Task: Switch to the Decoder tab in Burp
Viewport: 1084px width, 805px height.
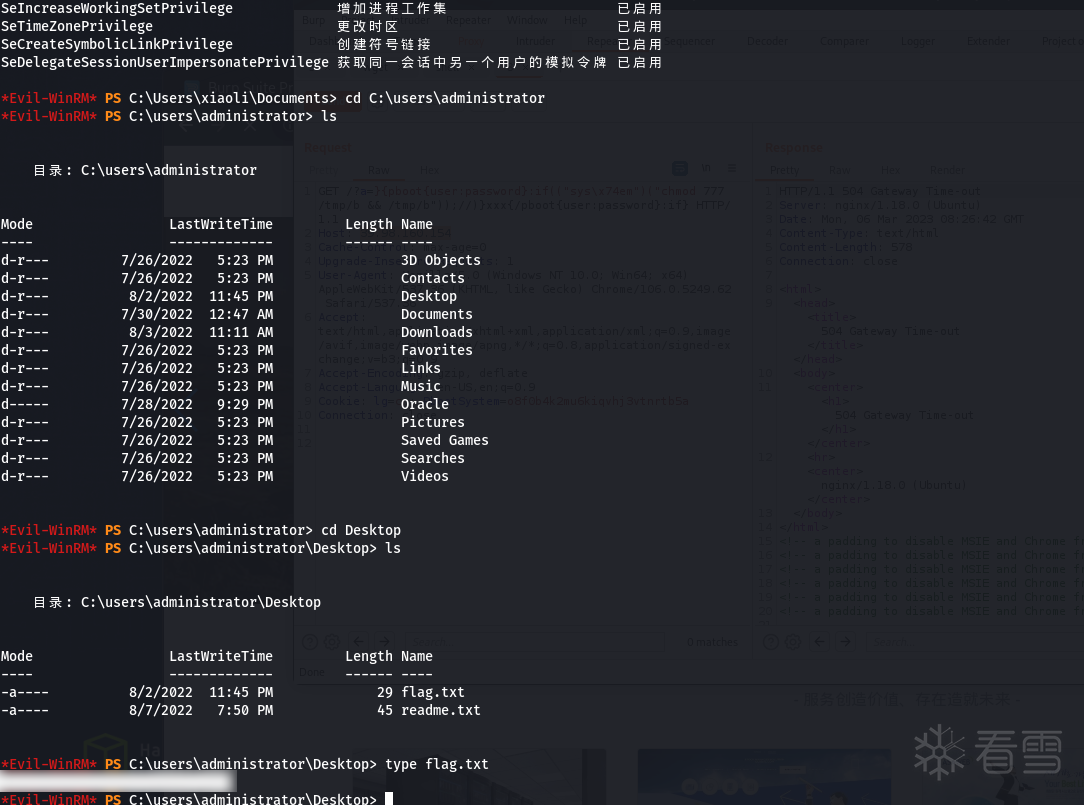Action: 767,41
